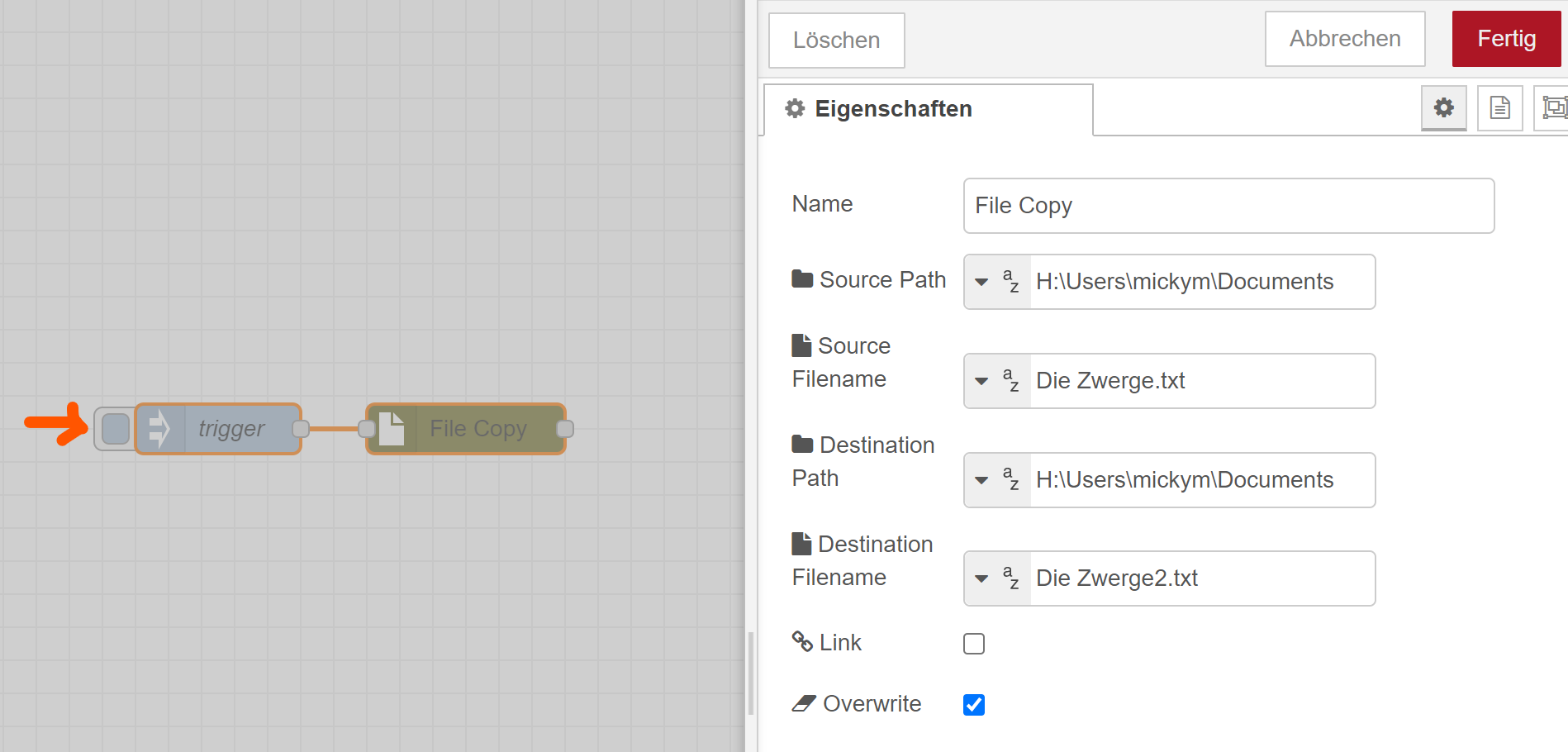This screenshot has width=1568, height=752.
Task: Enable the Link checkbox
Action: pyautogui.click(x=974, y=644)
